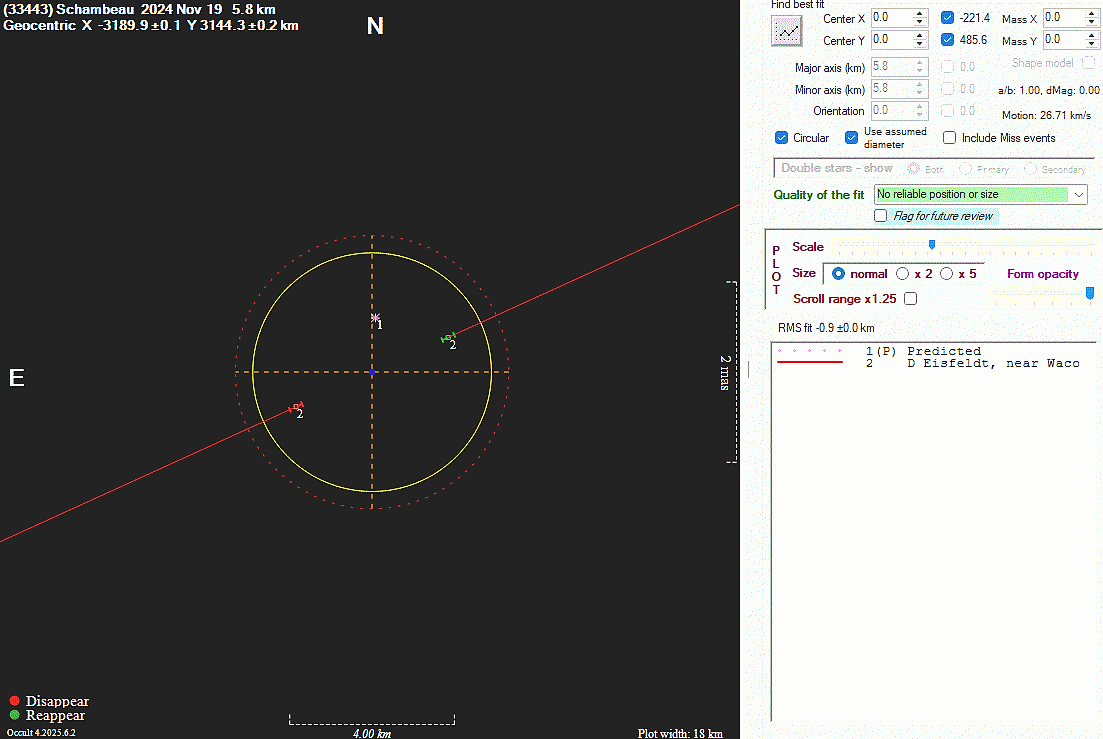Screen dimensions: 1103x739
Task: Click the 'Occult 4.2025.6.2' version text
Action: click(41, 733)
